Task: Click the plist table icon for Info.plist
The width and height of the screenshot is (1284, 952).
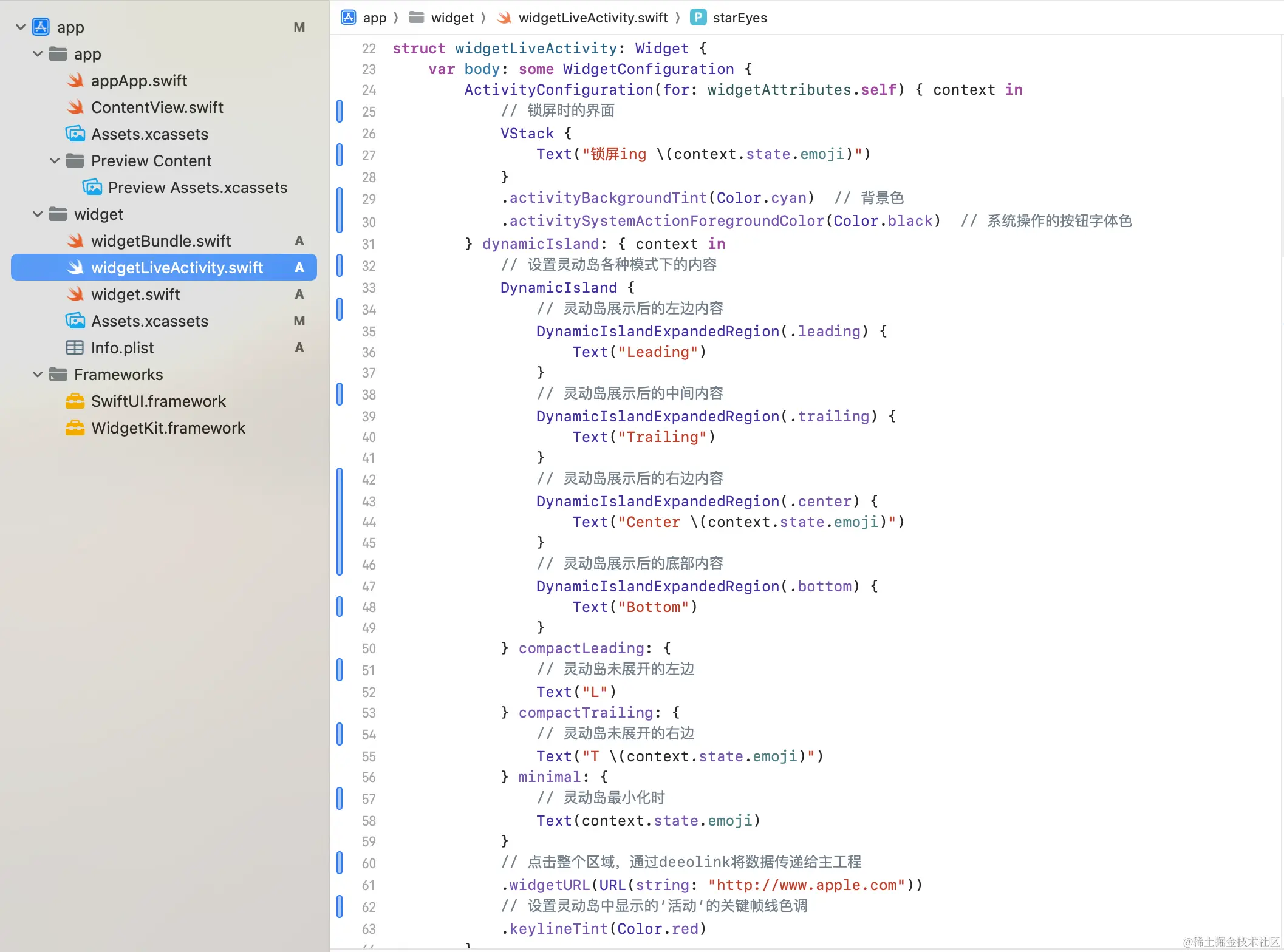Action: tap(75, 348)
